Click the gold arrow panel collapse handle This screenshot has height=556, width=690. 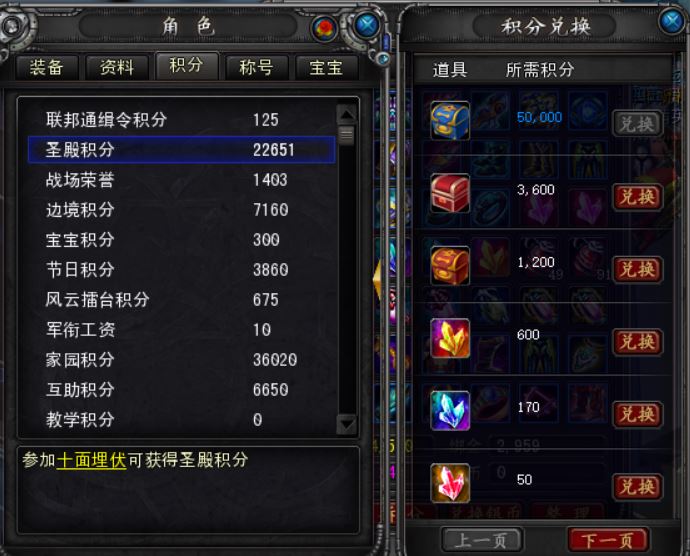pyautogui.click(x=377, y=279)
